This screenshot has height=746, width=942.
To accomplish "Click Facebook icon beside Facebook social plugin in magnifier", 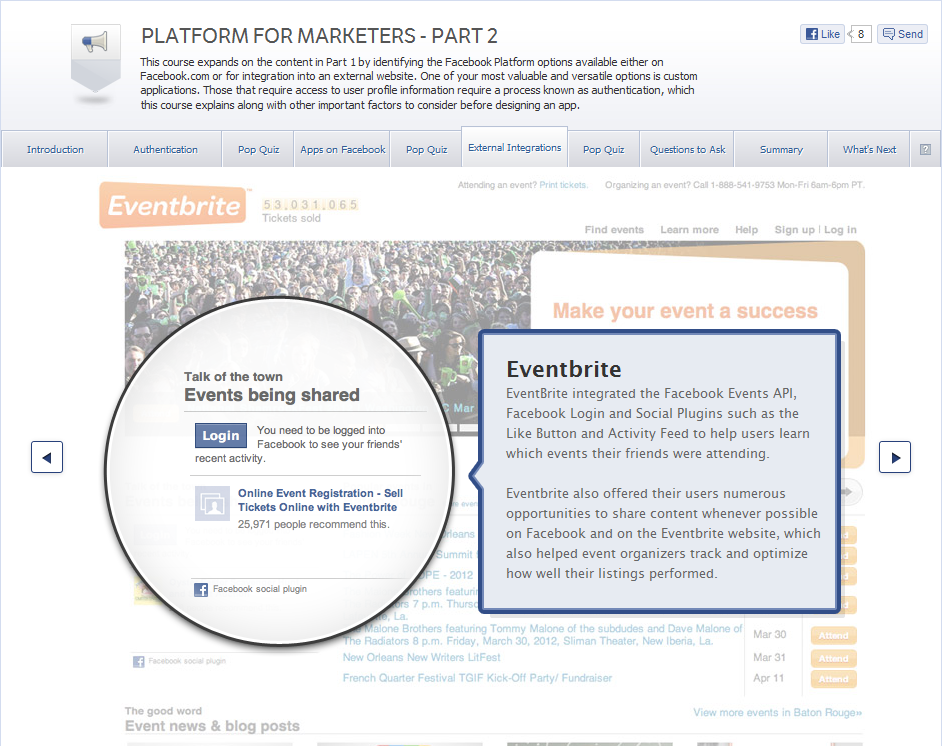I will (x=201, y=589).
